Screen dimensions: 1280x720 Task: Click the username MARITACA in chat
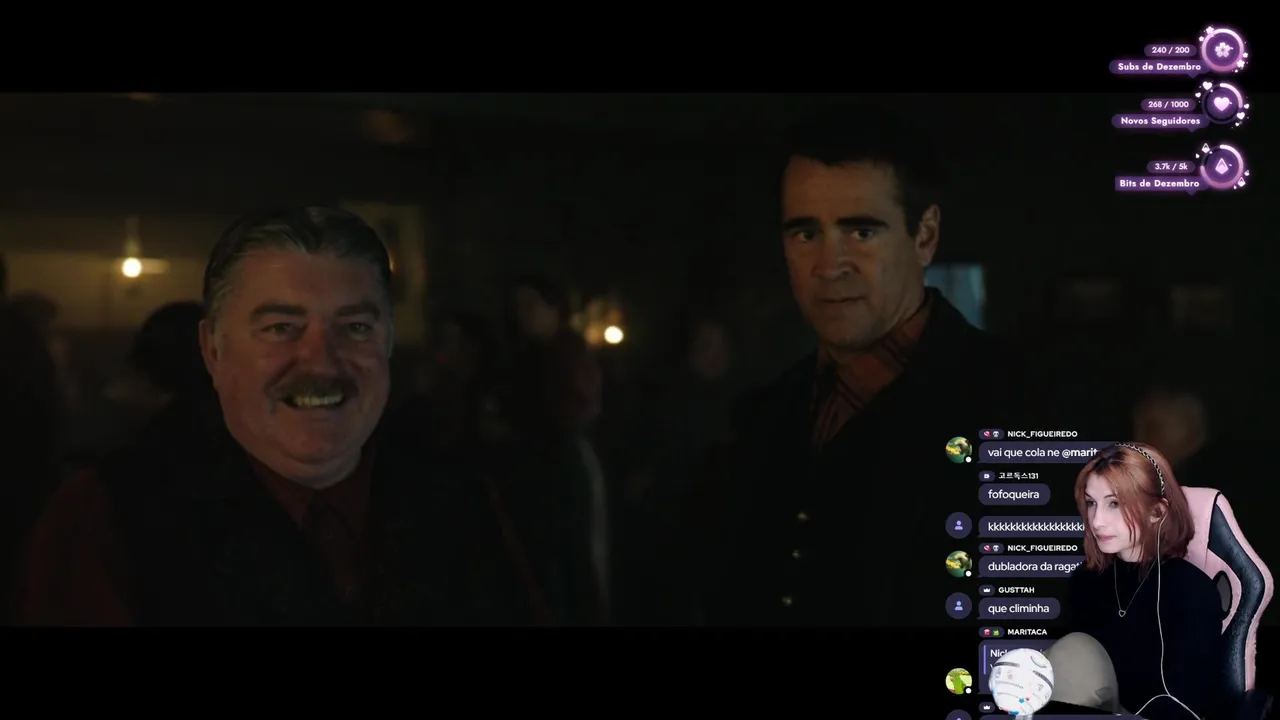coord(1027,632)
